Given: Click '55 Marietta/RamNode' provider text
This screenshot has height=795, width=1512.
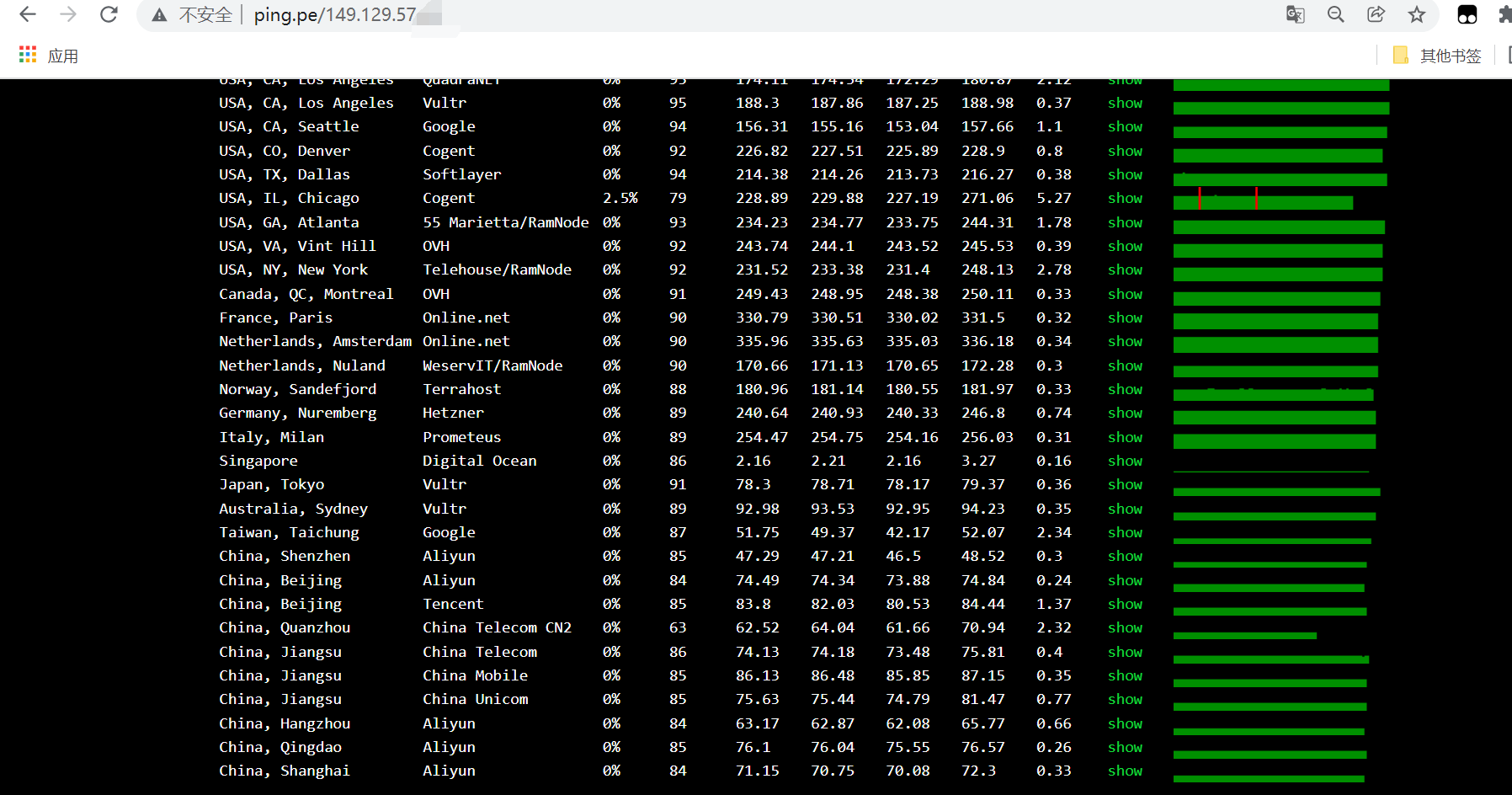Looking at the screenshot, I should tap(505, 222).
